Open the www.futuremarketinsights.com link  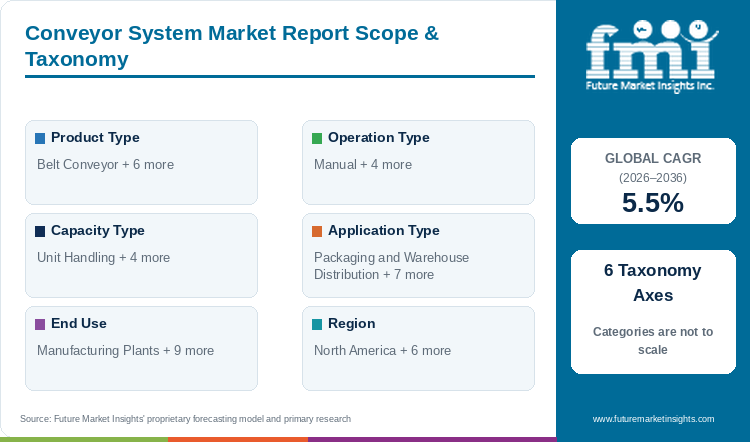653,419
